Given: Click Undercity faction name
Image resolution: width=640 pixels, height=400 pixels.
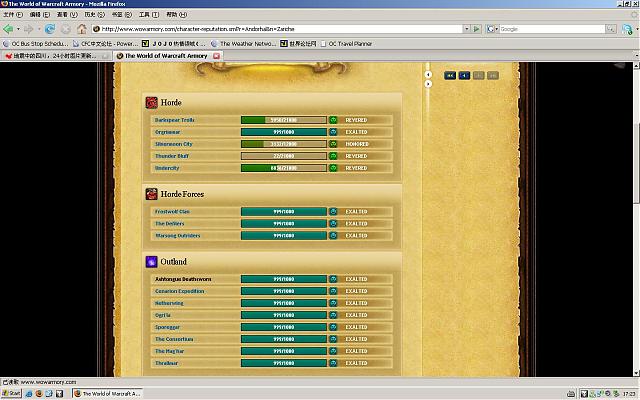Looking at the screenshot, I should click(167, 168).
